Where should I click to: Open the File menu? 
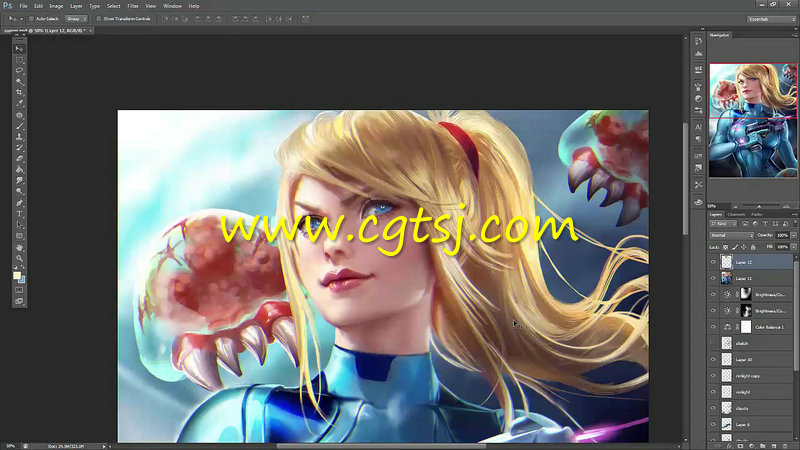pyautogui.click(x=23, y=6)
